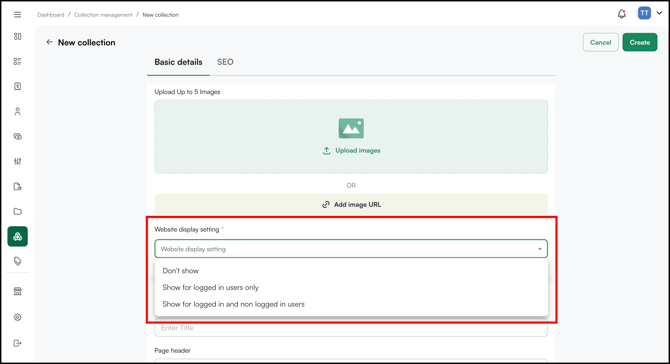
Task: Open the tag sidebar icon
Action: click(18, 261)
